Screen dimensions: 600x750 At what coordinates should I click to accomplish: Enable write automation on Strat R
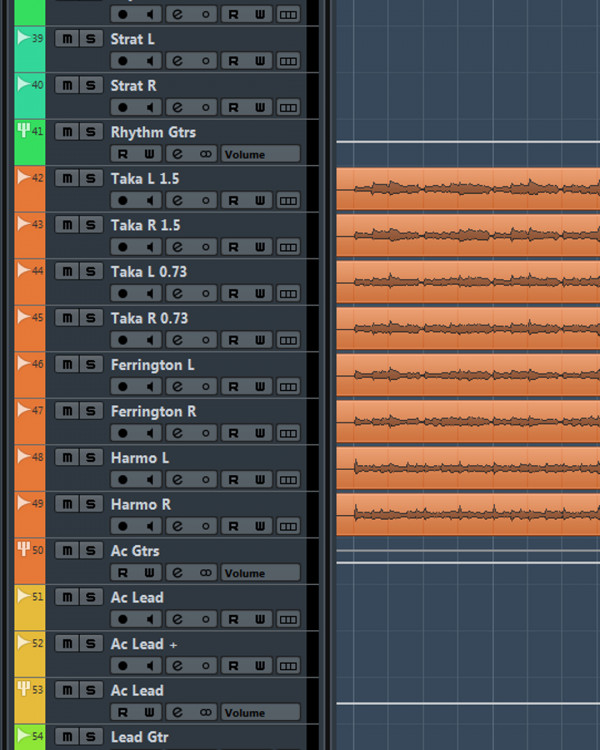pyautogui.click(x=260, y=107)
